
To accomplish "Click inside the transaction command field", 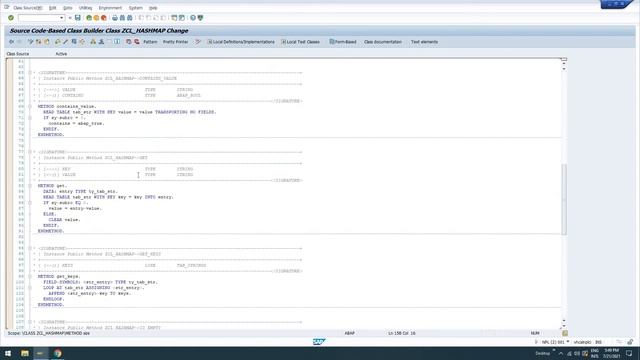I will (39, 18).
